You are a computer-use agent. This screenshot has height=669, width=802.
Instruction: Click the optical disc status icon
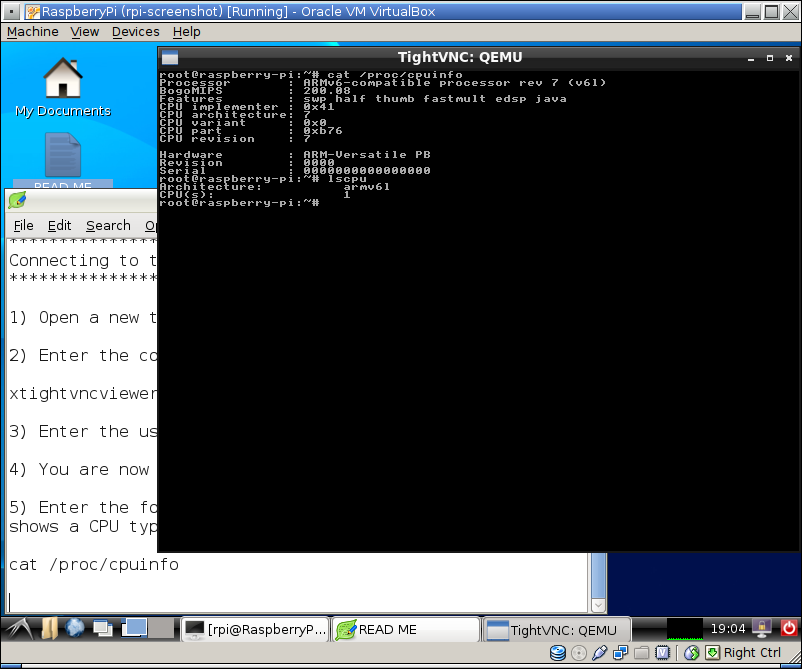578,653
